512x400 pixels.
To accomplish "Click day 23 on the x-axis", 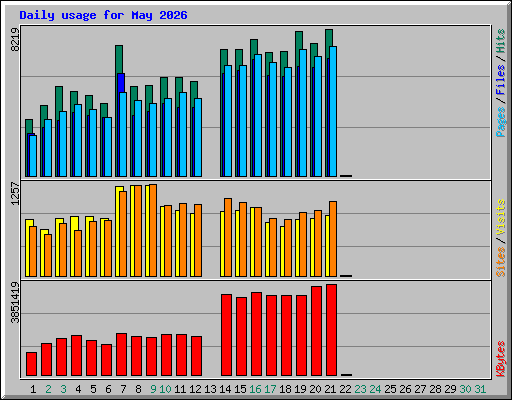I will point(360,389).
